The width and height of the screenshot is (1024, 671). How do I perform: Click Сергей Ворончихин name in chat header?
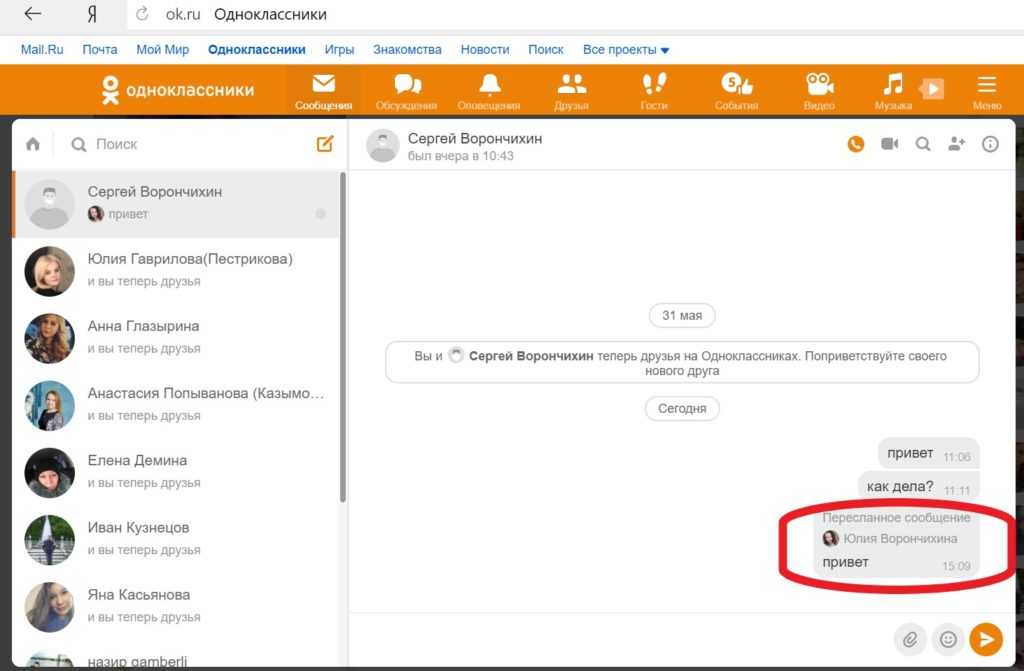click(x=475, y=139)
